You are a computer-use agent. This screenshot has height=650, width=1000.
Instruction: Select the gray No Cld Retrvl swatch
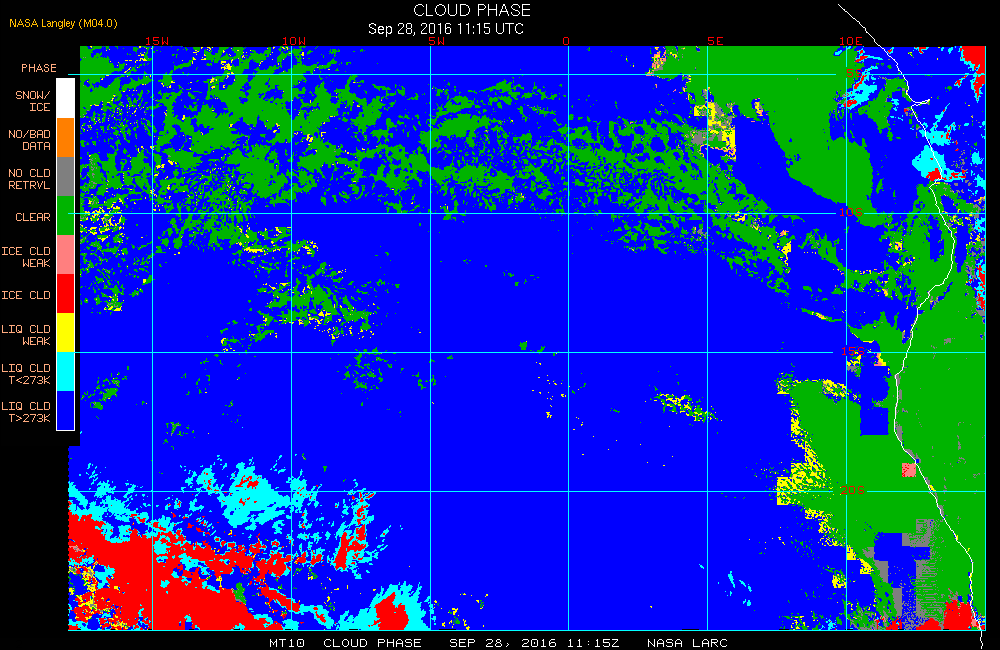(x=66, y=177)
